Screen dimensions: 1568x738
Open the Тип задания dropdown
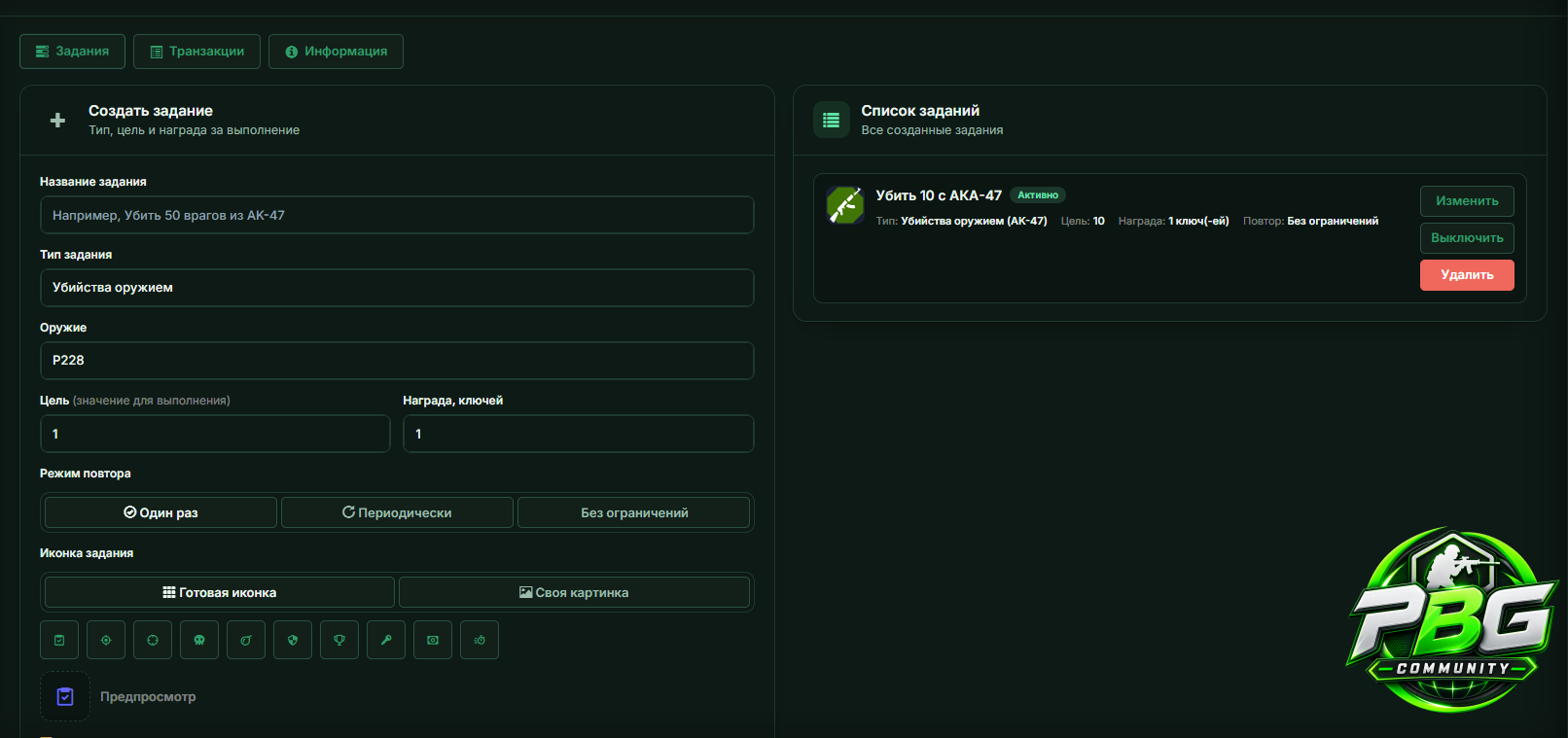tap(397, 288)
